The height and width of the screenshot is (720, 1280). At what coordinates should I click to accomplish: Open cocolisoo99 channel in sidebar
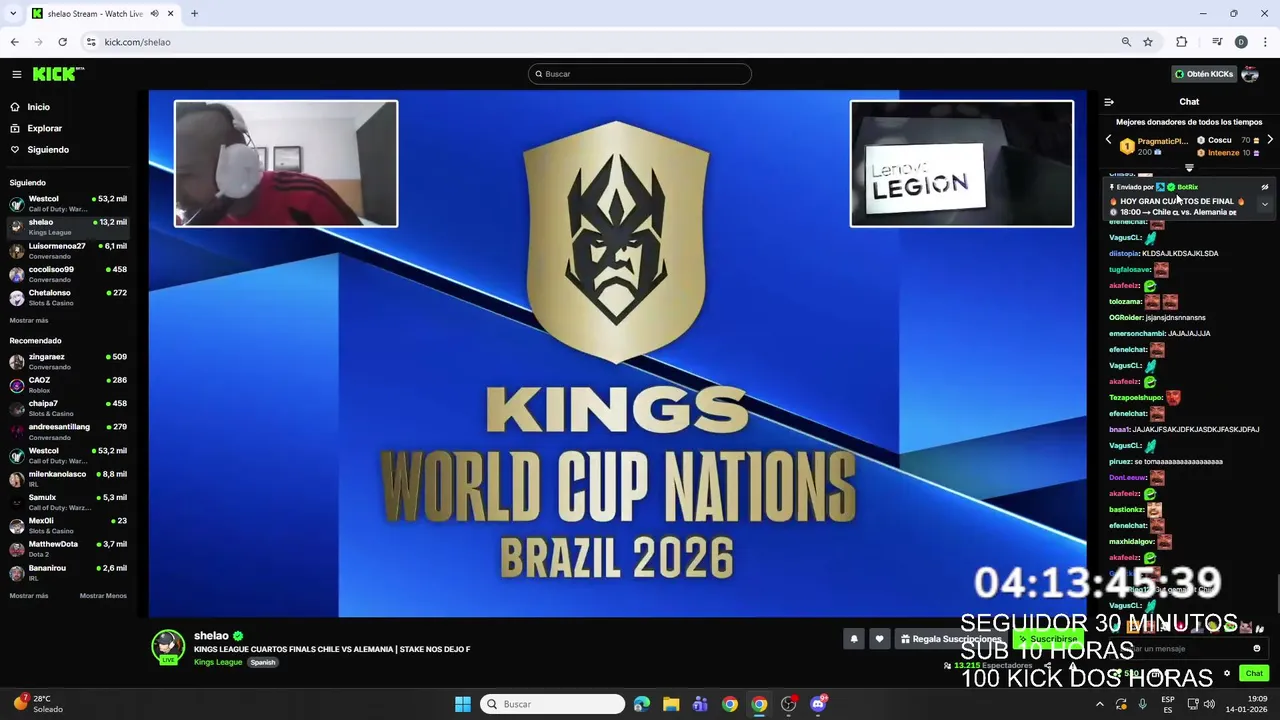pyautogui.click(x=68, y=274)
